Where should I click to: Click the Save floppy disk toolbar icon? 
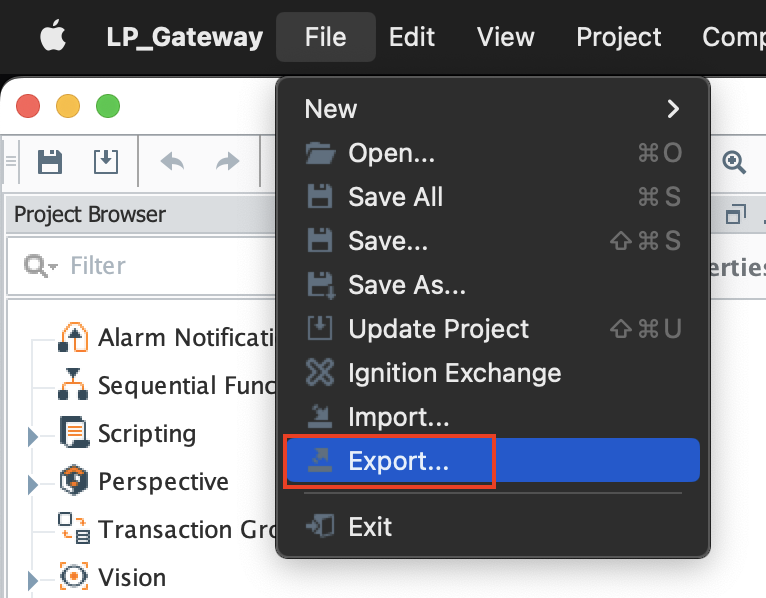point(50,162)
